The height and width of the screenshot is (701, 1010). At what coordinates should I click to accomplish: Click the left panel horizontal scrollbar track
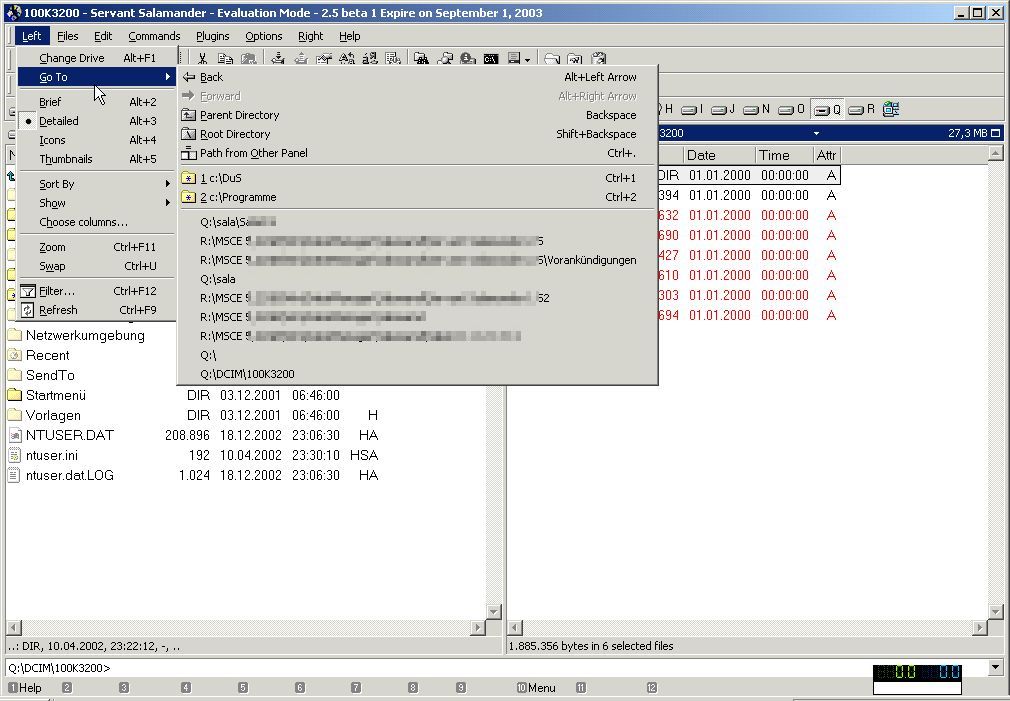click(246, 628)
